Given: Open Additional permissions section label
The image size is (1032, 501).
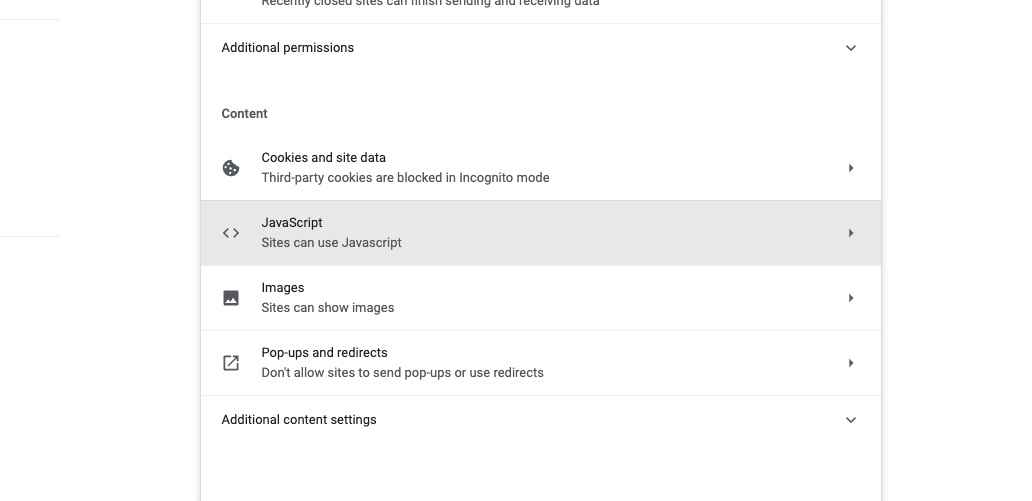Looking at the screenshot, I should click(x=288, y=47).
